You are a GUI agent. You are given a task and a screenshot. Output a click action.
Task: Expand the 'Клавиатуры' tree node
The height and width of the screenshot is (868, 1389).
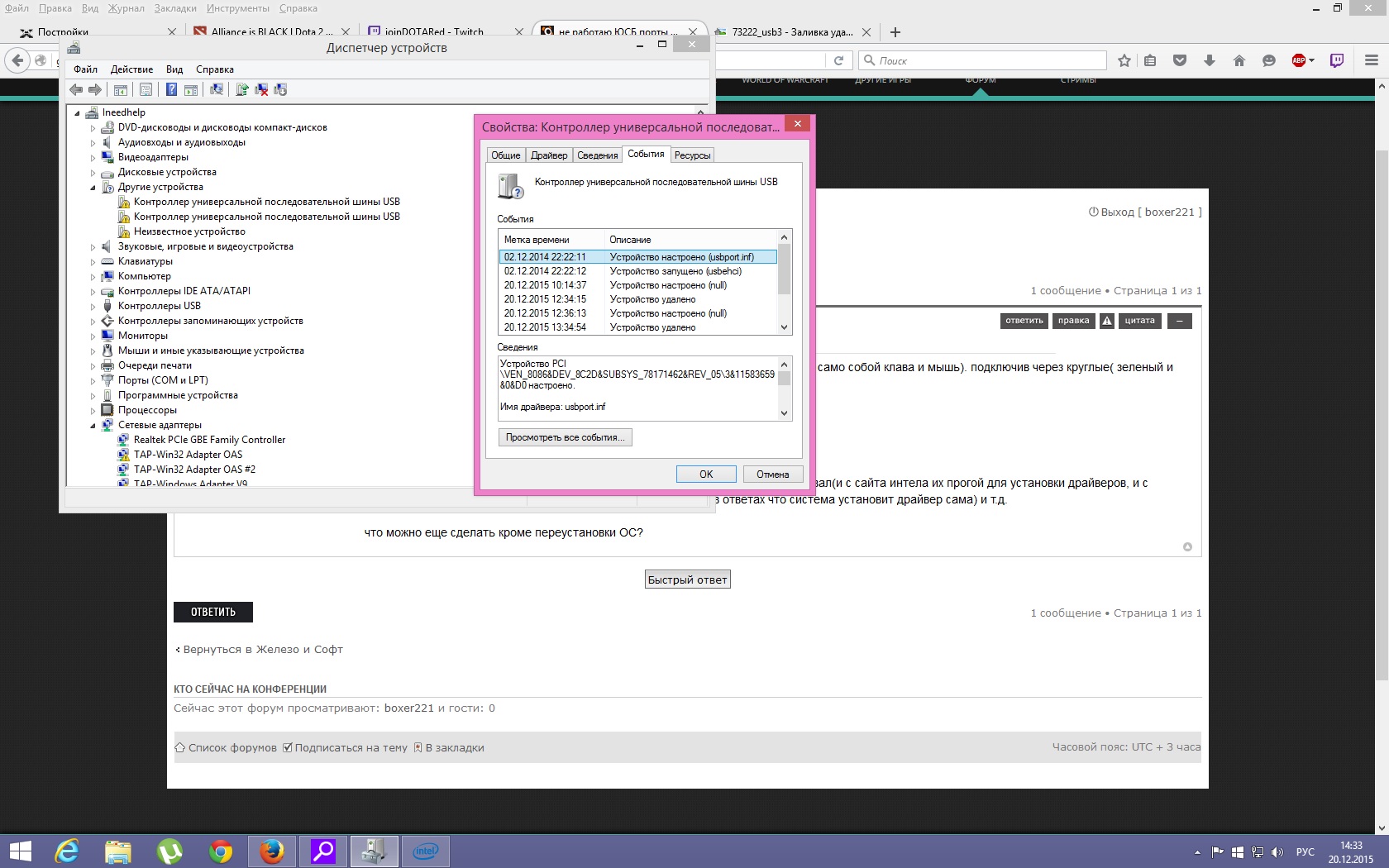point(93,261)
